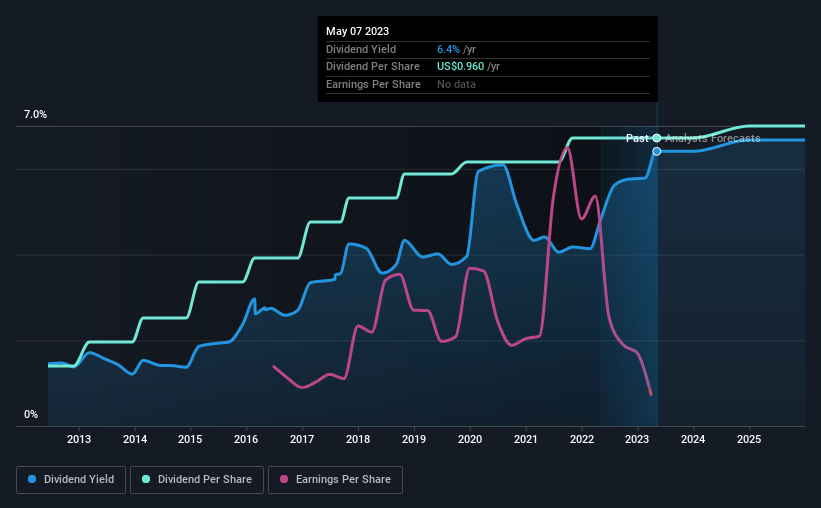Click the tooltip Dividend Per Share row label
The image size is (821, 508).
pyautogui.click(x=373, y=67)
